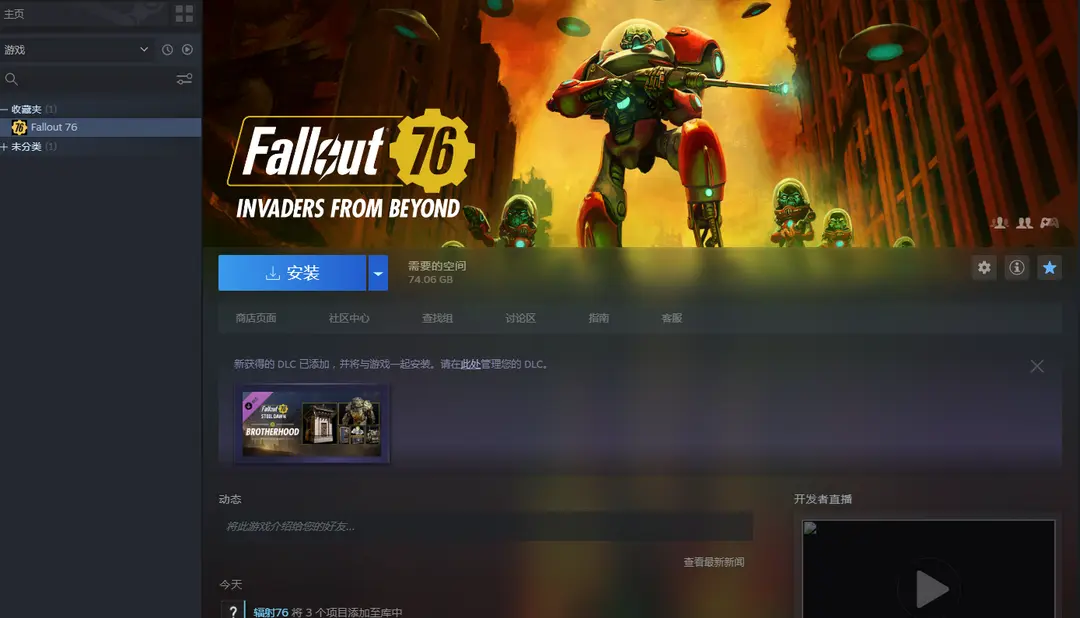1080x618 pixels.
Task: Click the Fallout 76 list icon
Action: pyautogui.click(x=19, y=127)
